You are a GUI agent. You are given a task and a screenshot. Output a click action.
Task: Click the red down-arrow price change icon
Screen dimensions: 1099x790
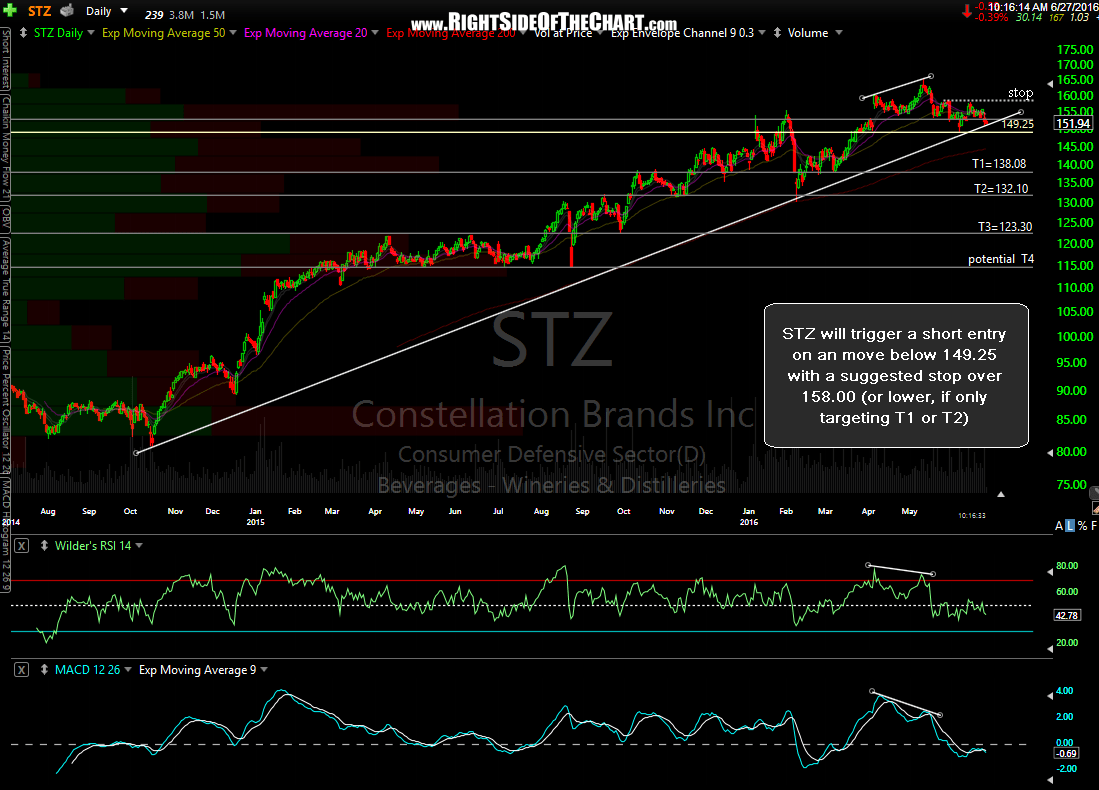point(967,11)
